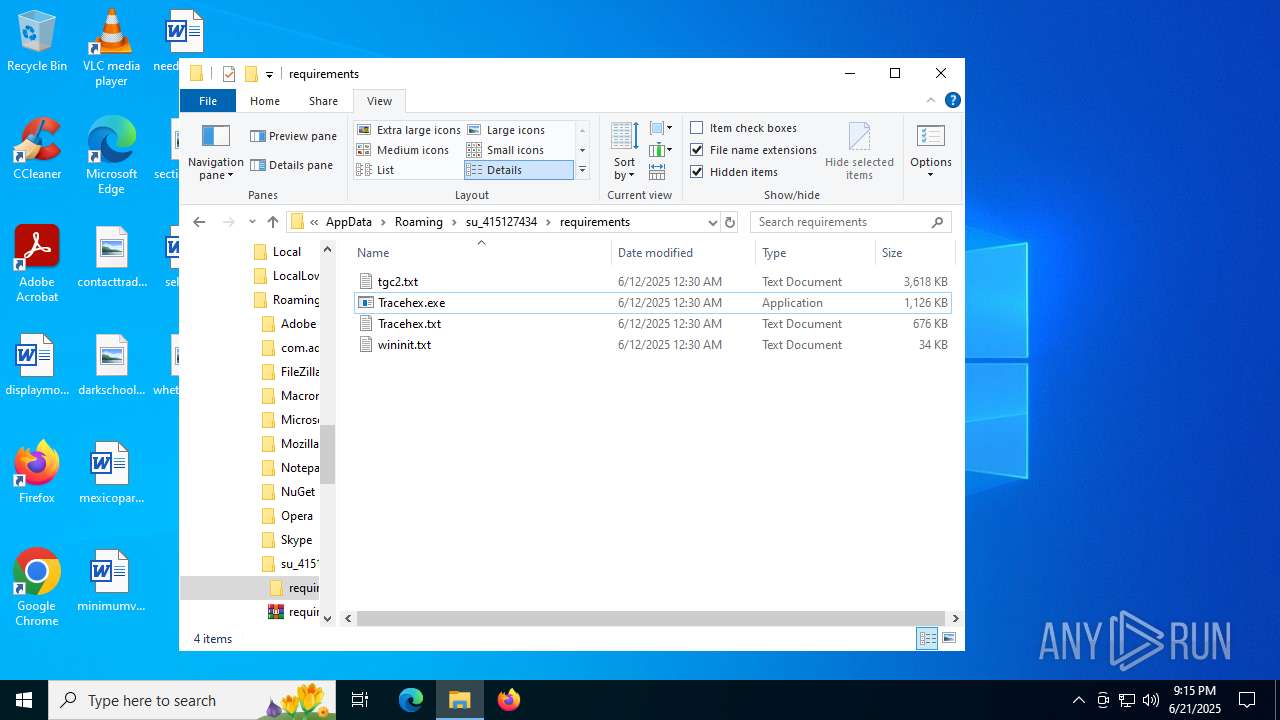Screen dimensions: 1280x720
Task: Open the Group by dropdown icon
Action: pyautogui.click(x=661, y=128)
